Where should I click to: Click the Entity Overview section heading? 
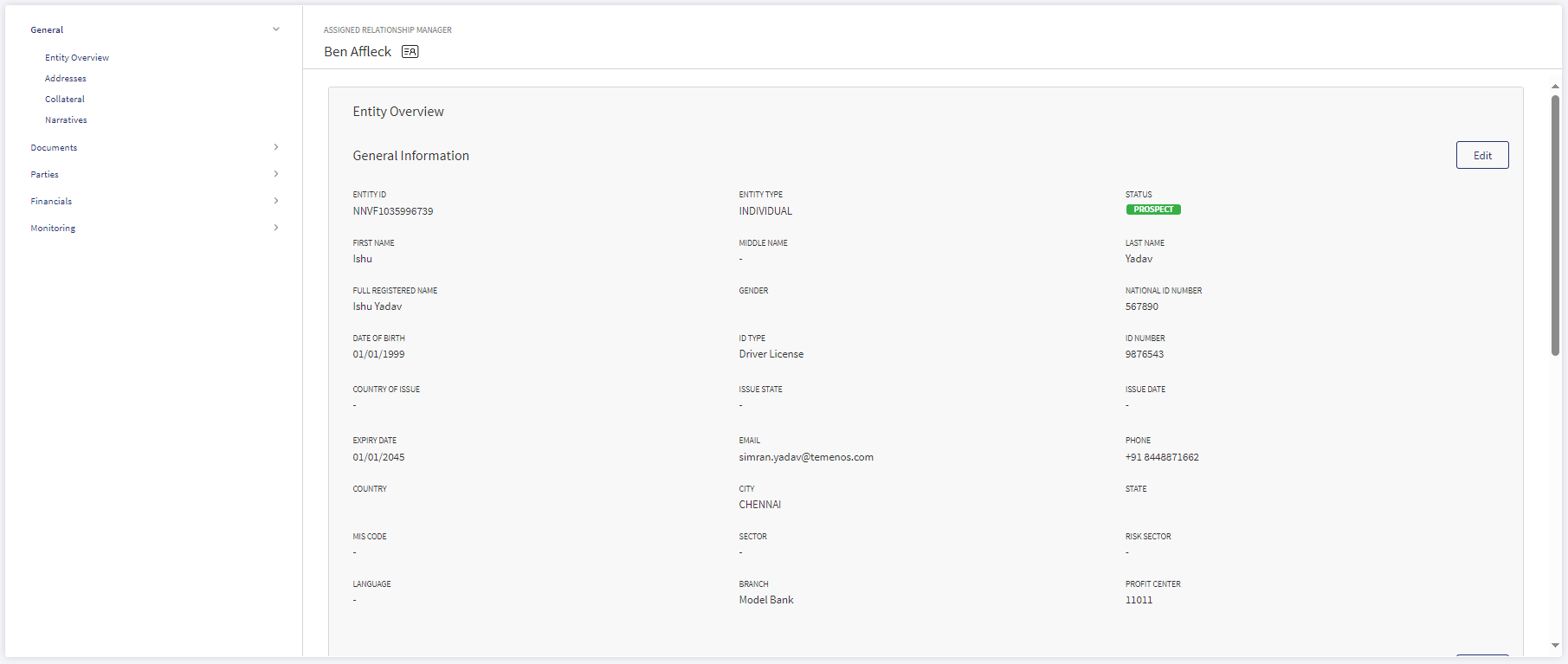(398, 112)
